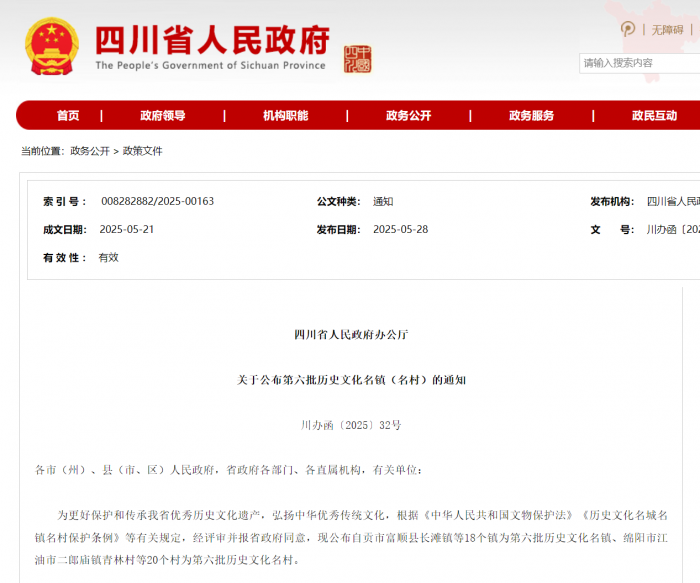Click the 四川省人民政府 site title
Screen dimensions: 700x583
[212, 40]
